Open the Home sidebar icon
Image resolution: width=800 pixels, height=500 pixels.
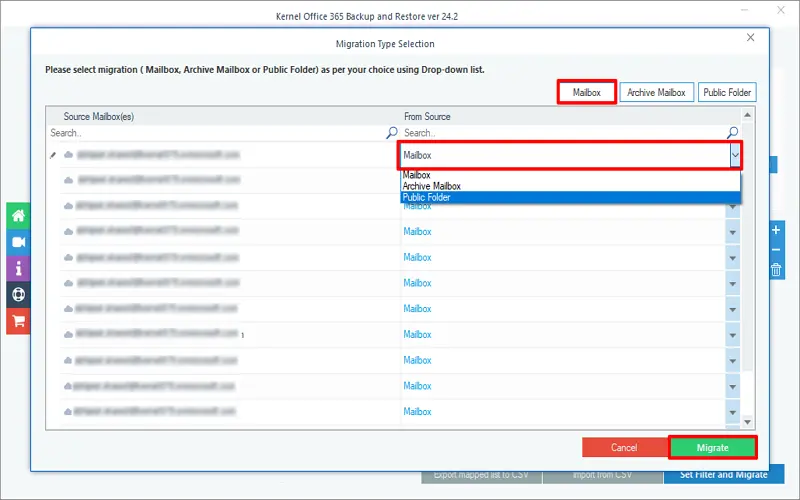pyautogui.click(x=18, y=215)
